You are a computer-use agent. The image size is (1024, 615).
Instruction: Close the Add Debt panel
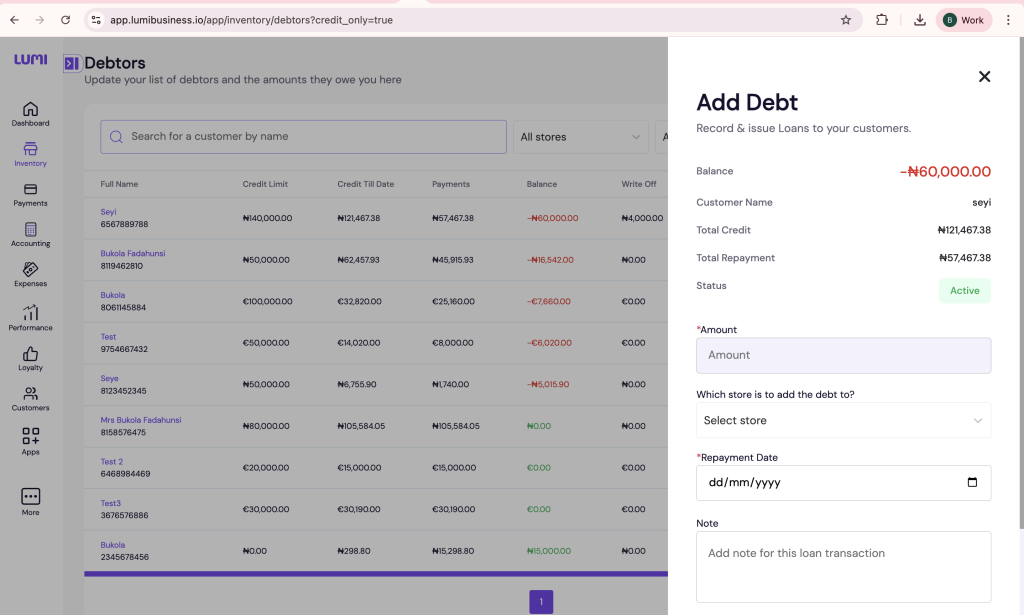984,77
